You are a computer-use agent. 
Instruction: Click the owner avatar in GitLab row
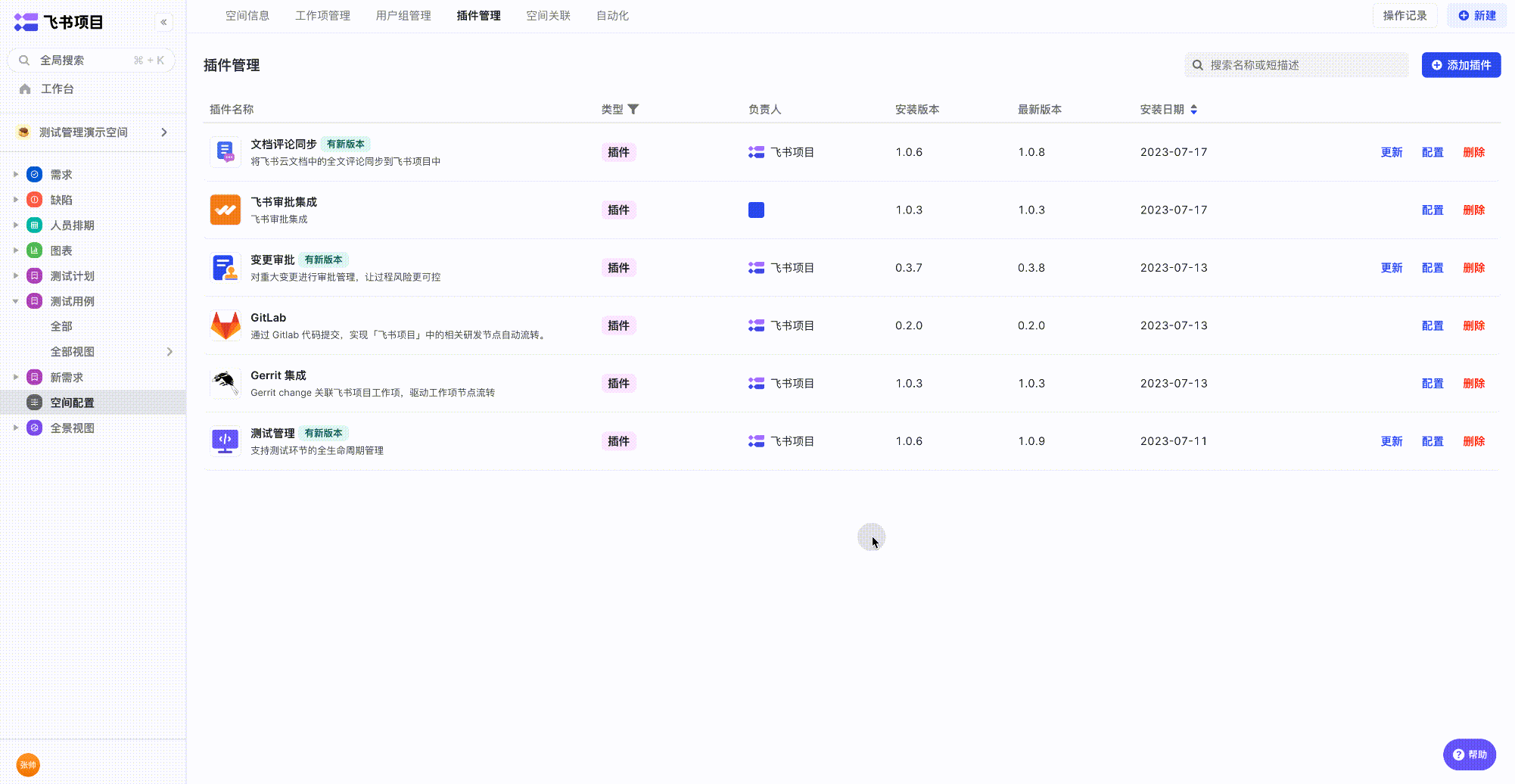[x=756, y=326]
